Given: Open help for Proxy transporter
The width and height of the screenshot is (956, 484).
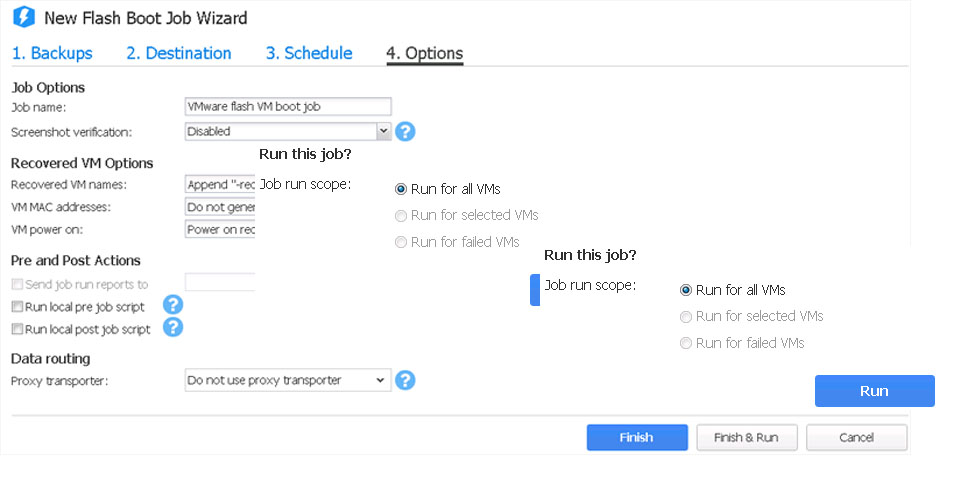Looking at the screenshot, I should (405, 380).
